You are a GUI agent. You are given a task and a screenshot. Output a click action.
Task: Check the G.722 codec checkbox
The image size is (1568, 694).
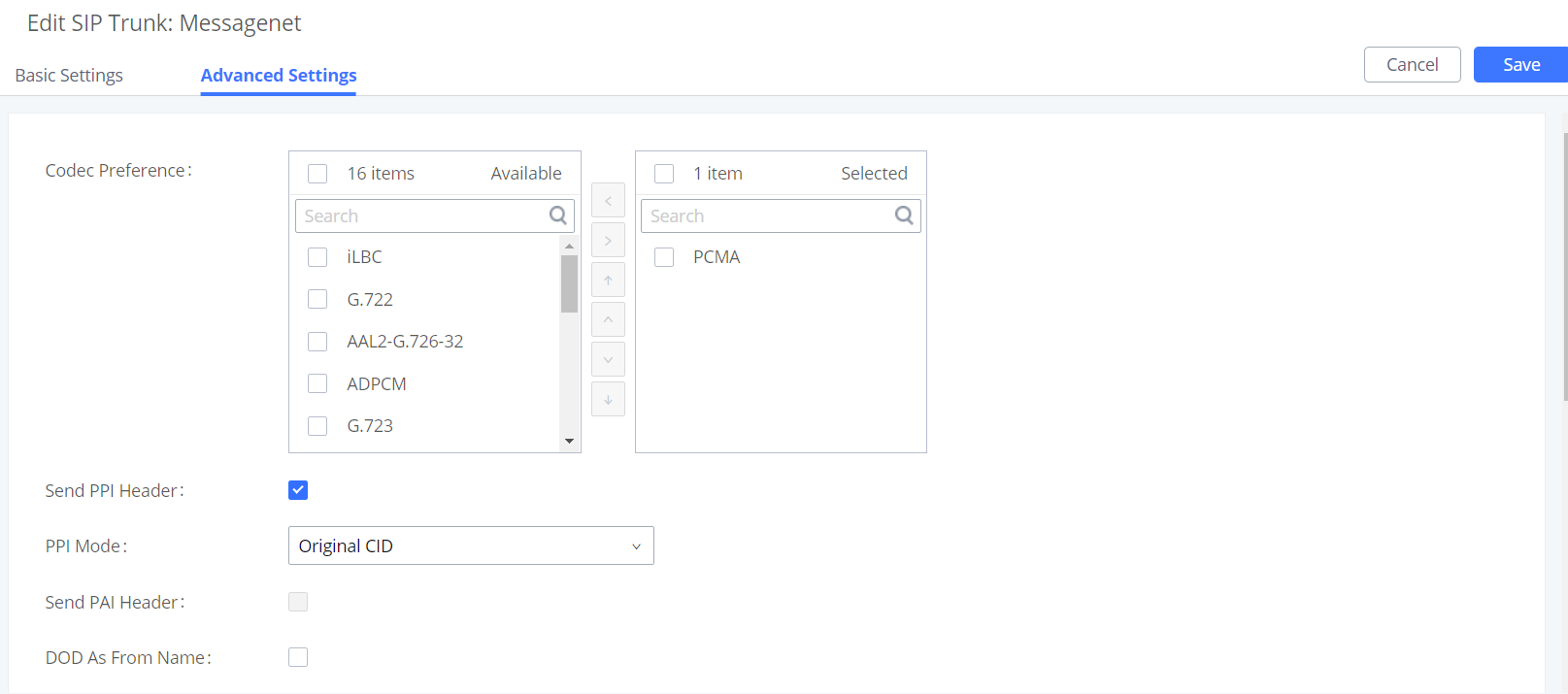tap(317, 299)
